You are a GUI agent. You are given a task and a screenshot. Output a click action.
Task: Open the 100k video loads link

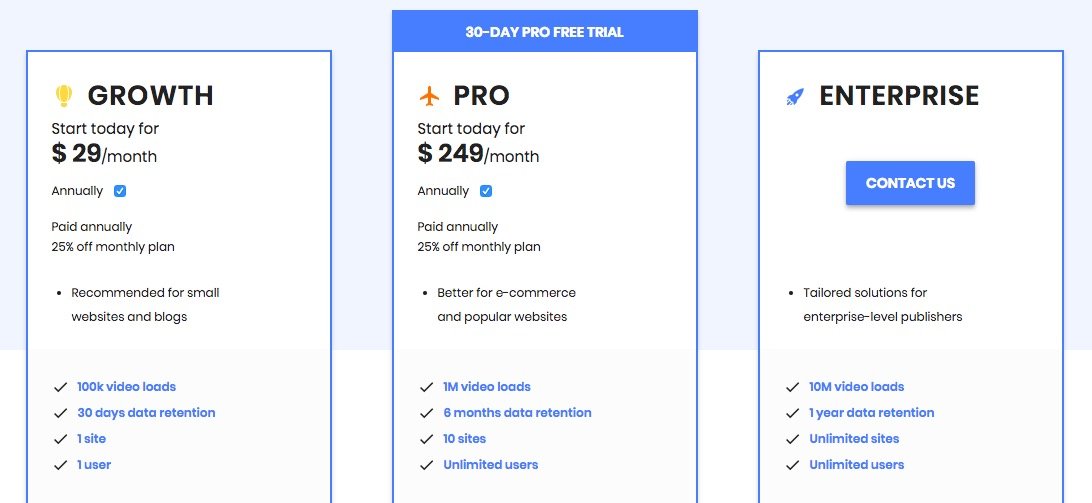[x=126, y=387]
